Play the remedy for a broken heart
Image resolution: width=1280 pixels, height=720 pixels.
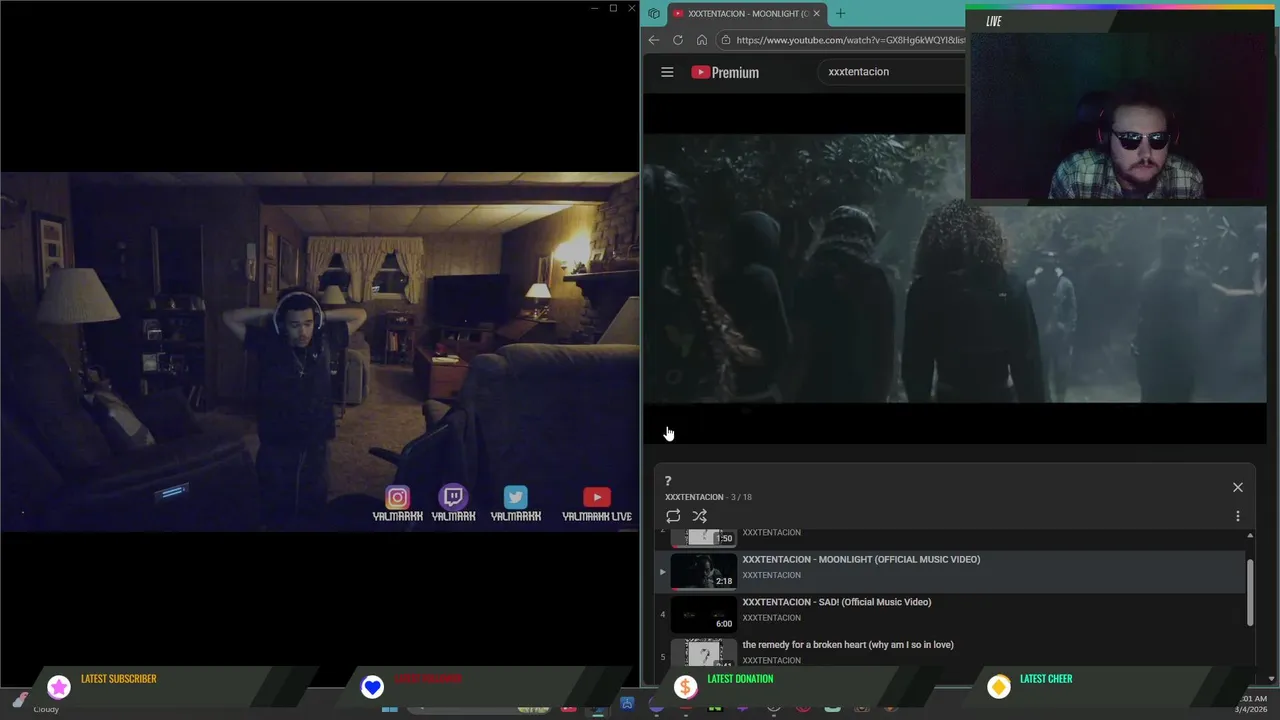(950, 652)
